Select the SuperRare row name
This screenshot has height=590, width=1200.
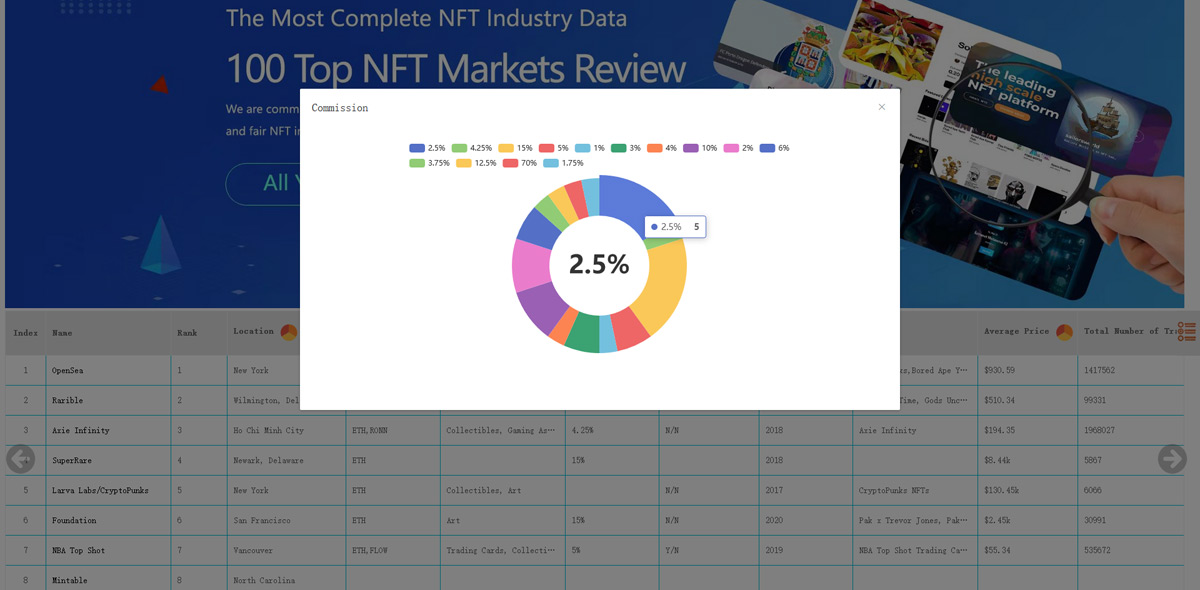[72, 460]
